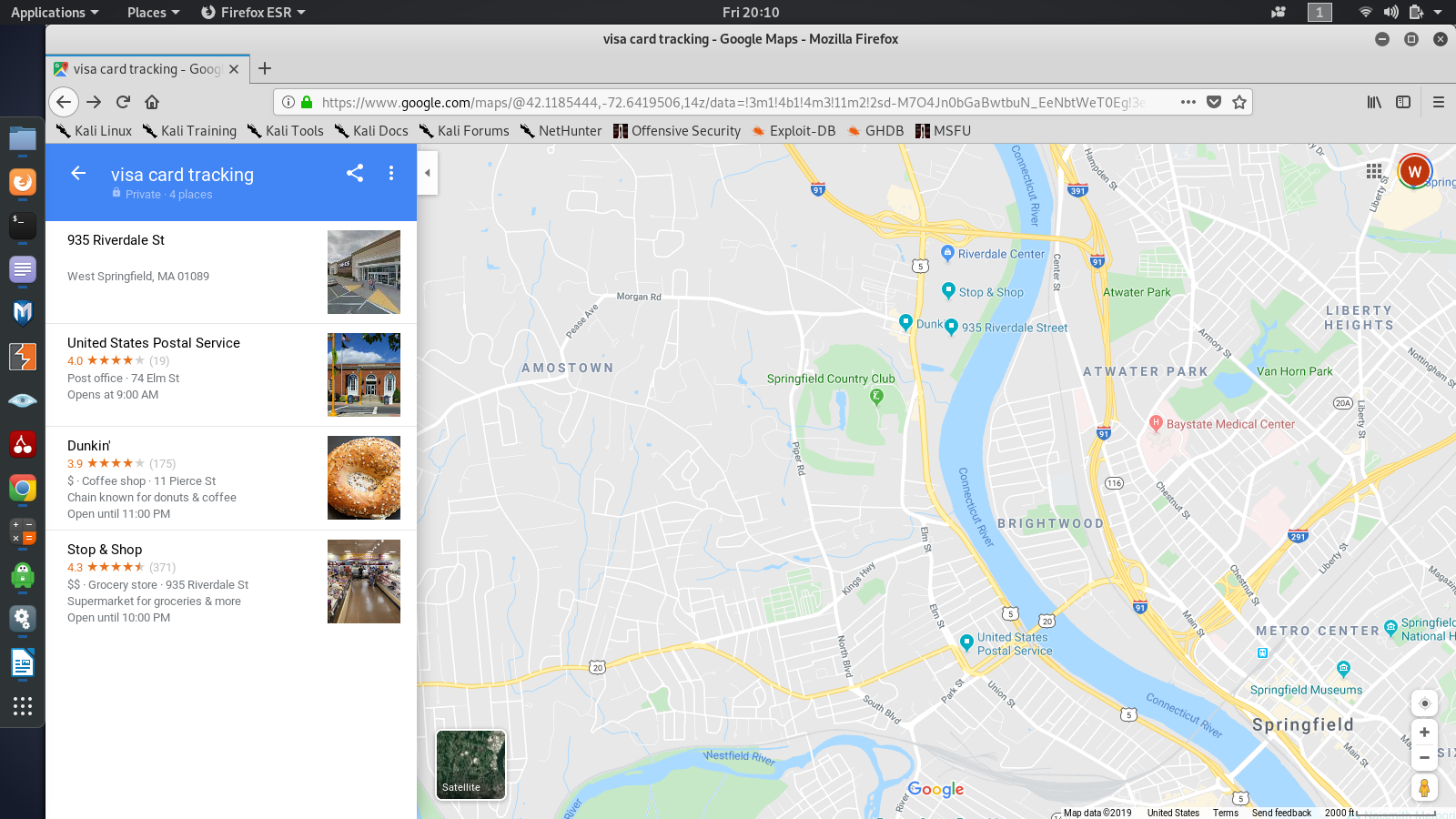The width and height of the screenshot is (1456, 819).
Task: Click the Riverdale Center map marker
Action: coord(947,253)
